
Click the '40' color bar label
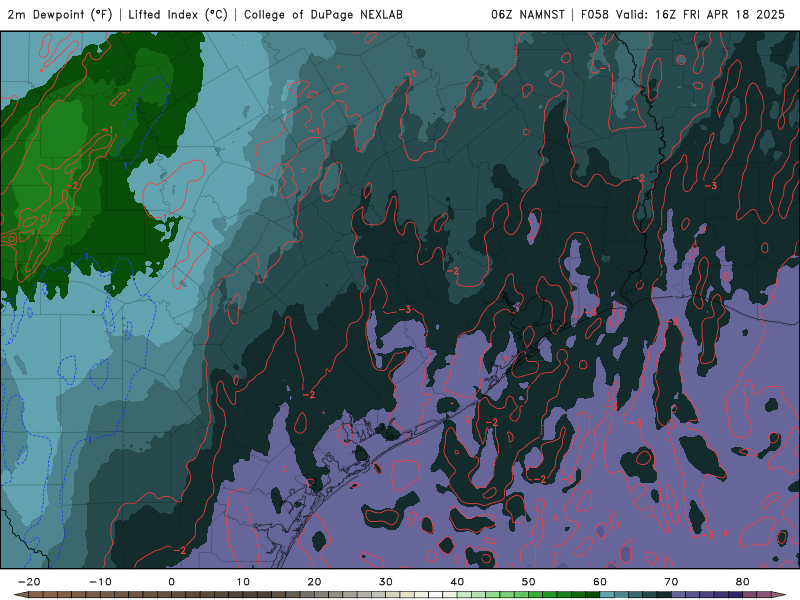click(x=457, y=582)
